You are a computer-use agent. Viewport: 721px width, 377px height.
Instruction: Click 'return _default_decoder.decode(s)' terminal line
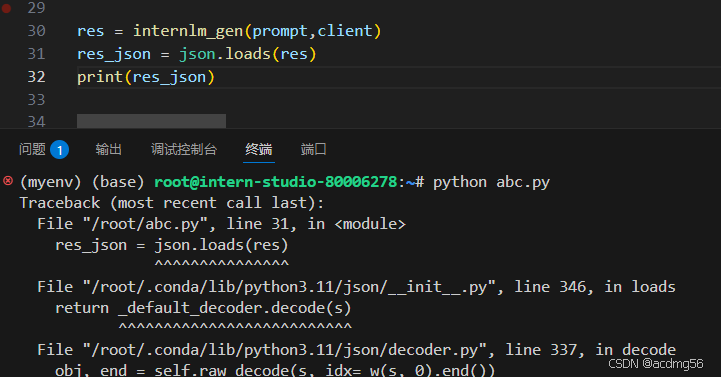click(203, 308)
